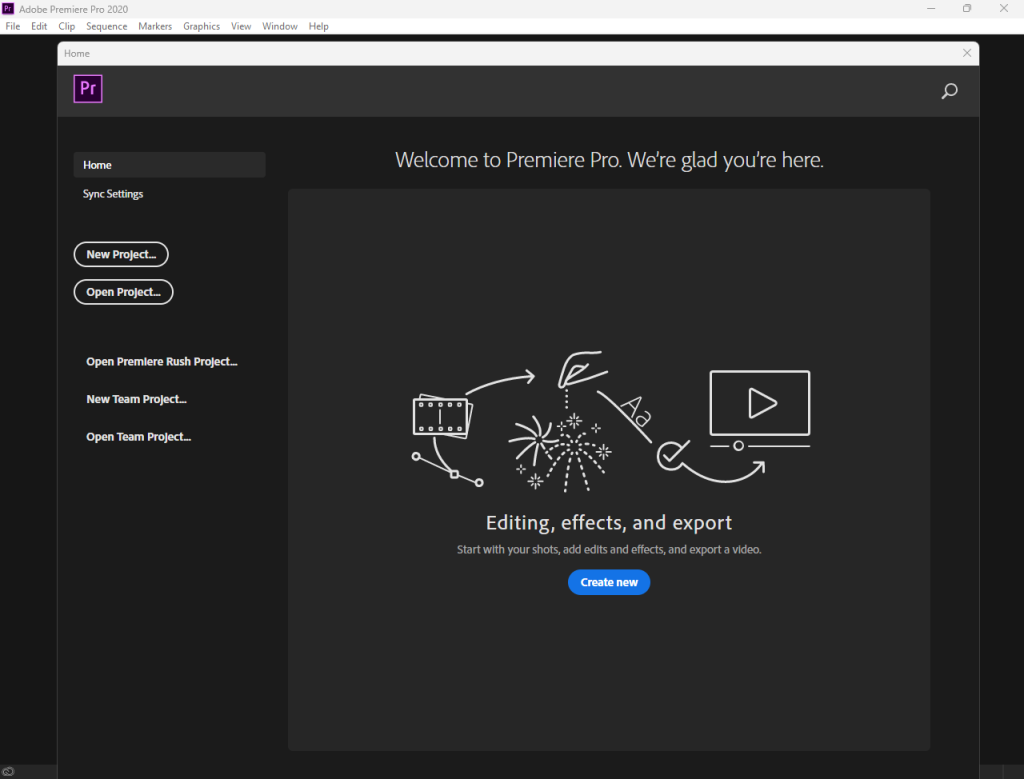Viewport: 1024px width, 779px height.
Task: Click the Premiere Pro Pr logo
Action: (x=88, y=89)
